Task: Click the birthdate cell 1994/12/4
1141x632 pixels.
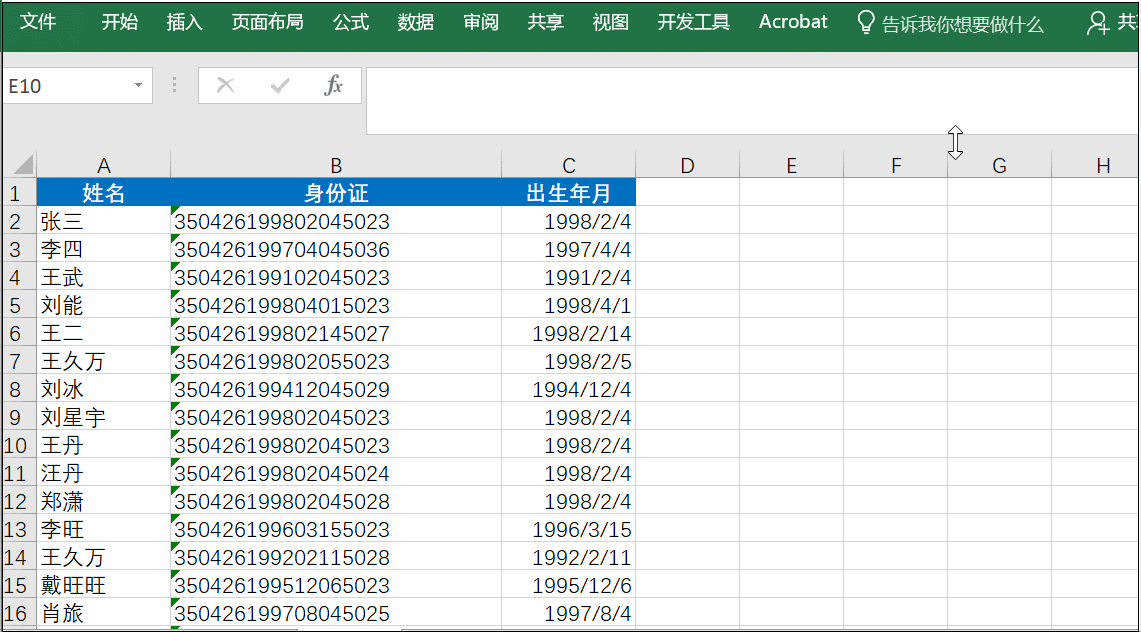Action: pos(568,389)
